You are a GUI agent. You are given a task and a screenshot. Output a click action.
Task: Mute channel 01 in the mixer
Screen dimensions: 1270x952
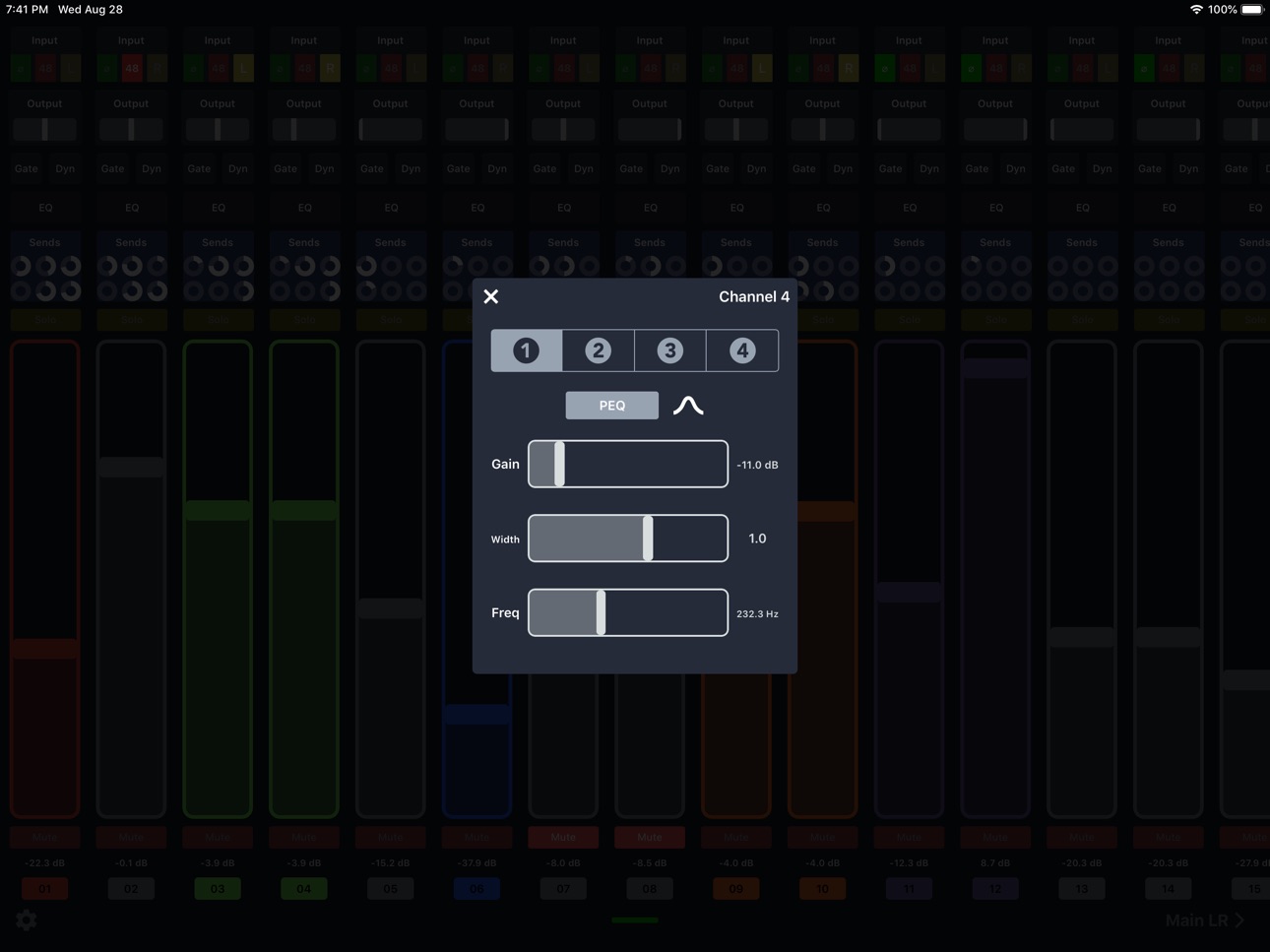click(45, 837)
